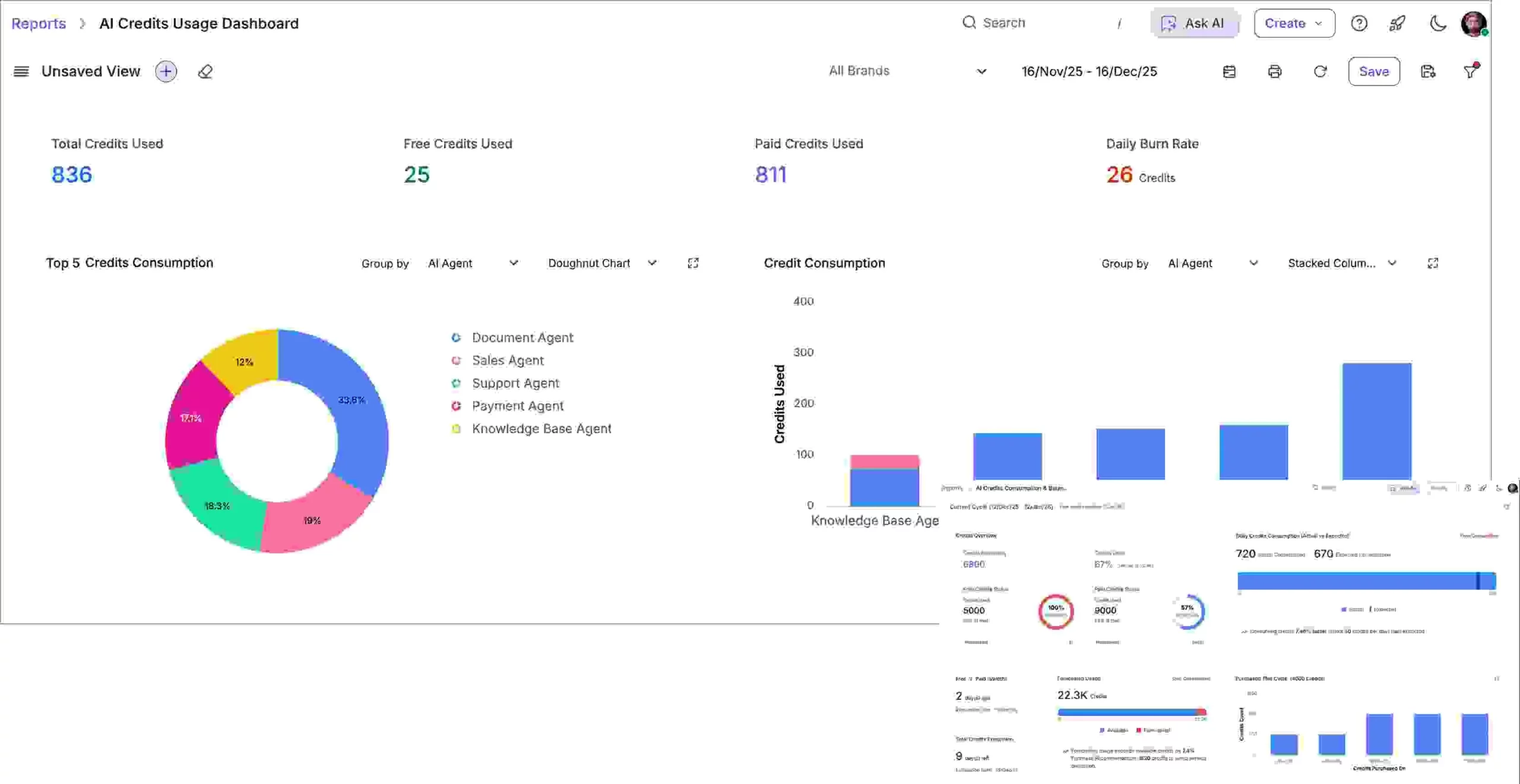The image size is (1520, 784).
Task: Open the filter panel icon
Action: (x=1471, y=71)
